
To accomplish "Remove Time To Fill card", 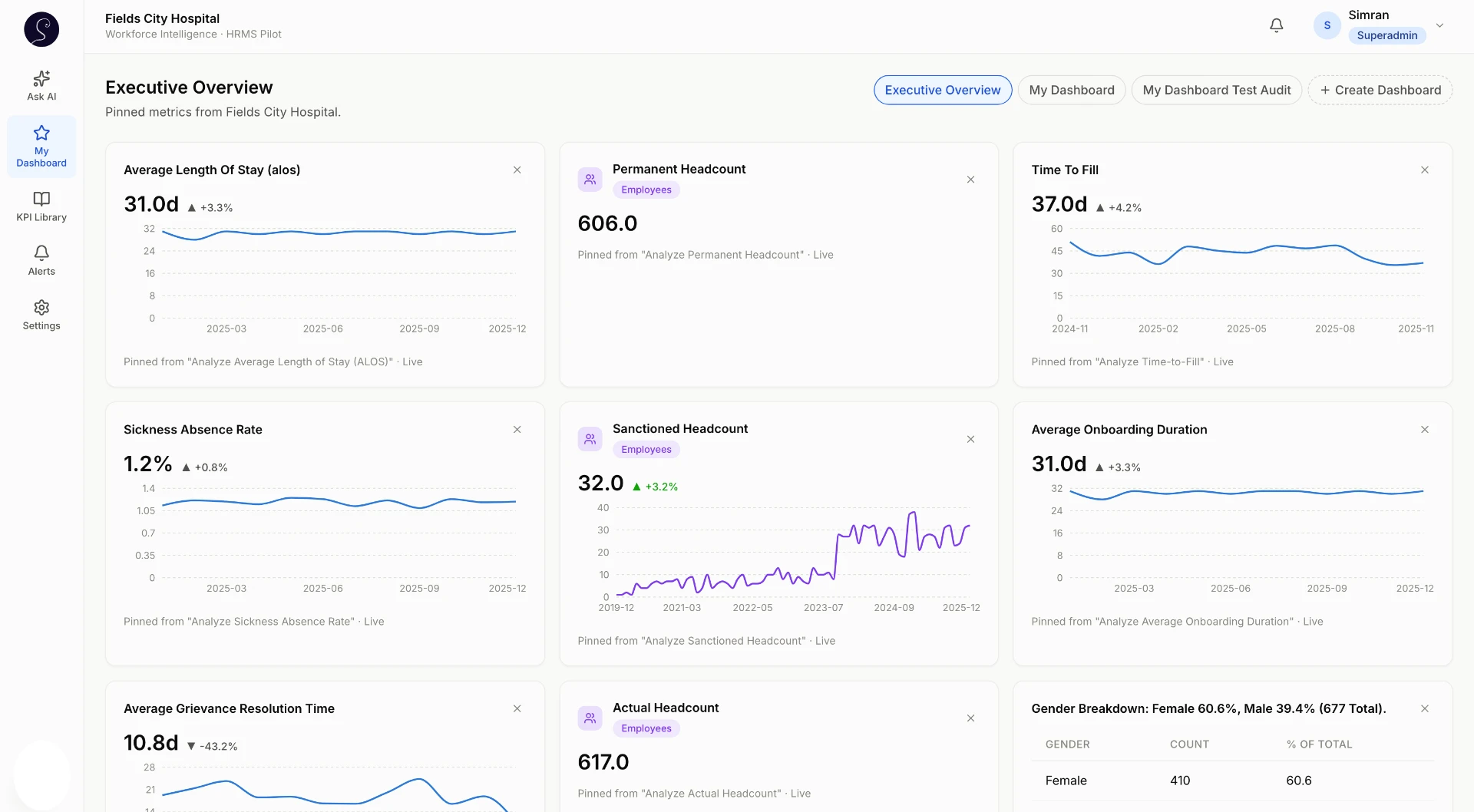I will [x=1424, y=170].
